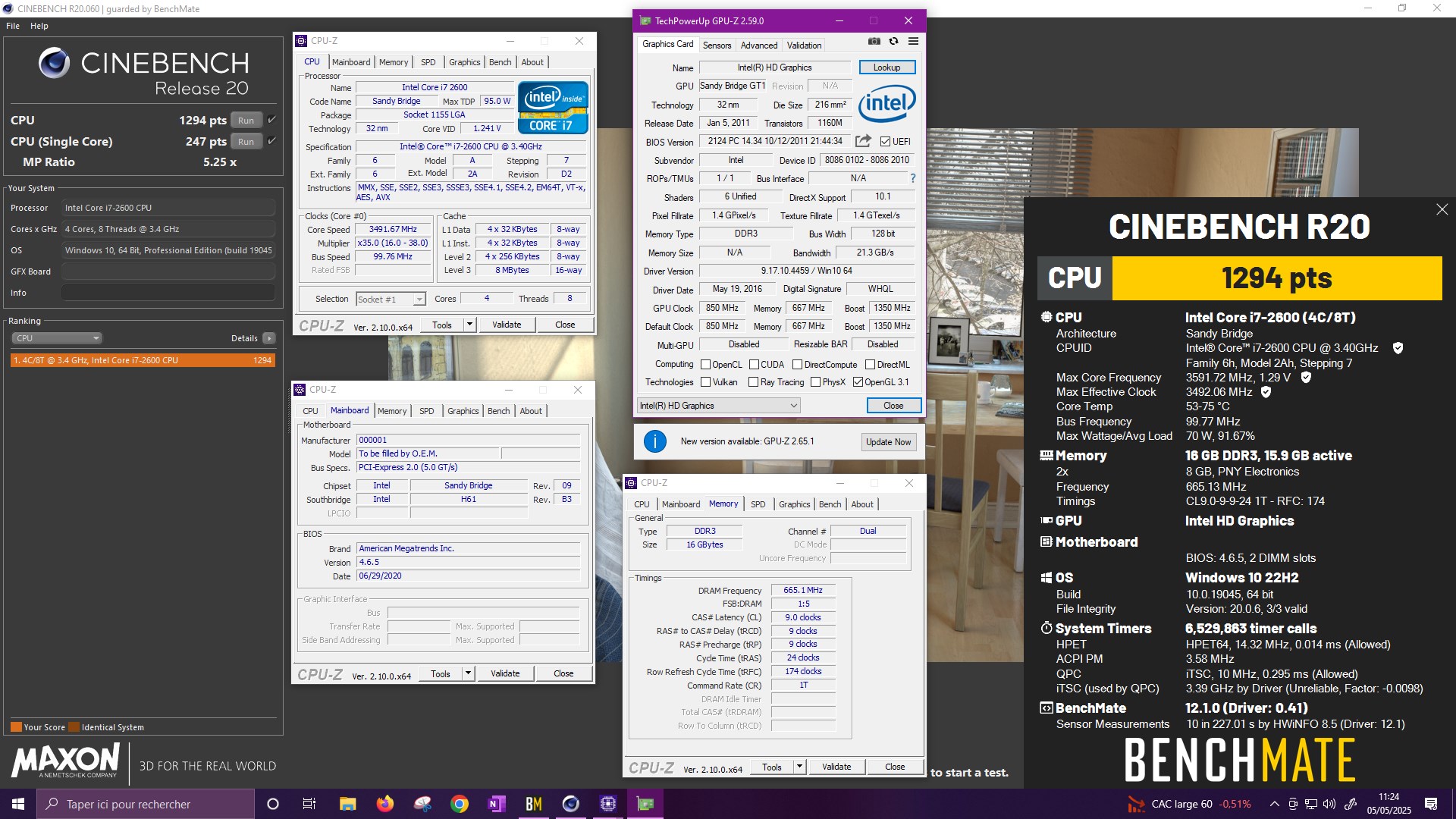Open Task View from the taskbar
Screen dimensions: 1456x819
pyautogui.click(x=309, y=804)
